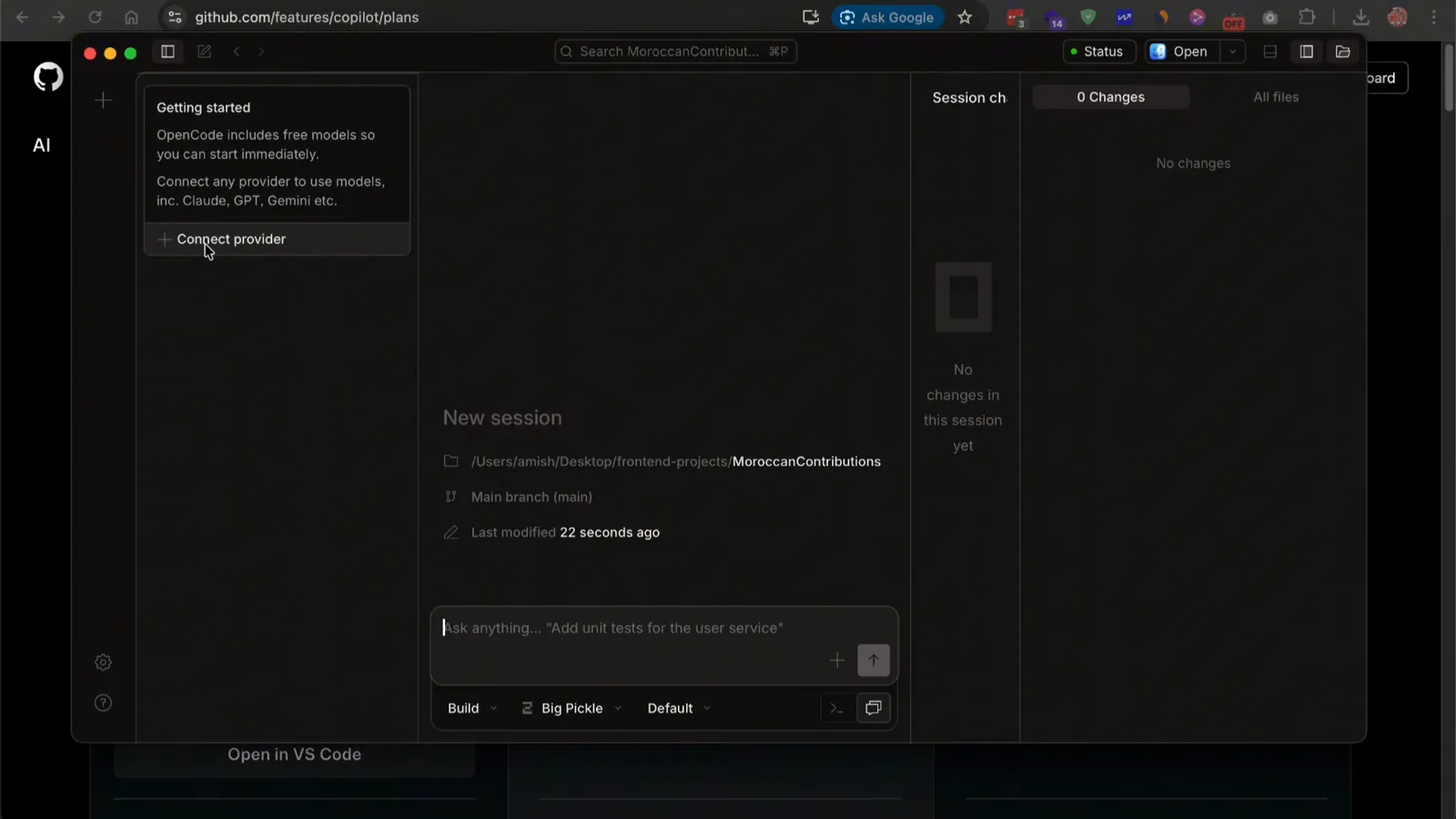Open the Big Pickle model dropdown
This screenshot has height=819, width=1456.
[571, 708]
